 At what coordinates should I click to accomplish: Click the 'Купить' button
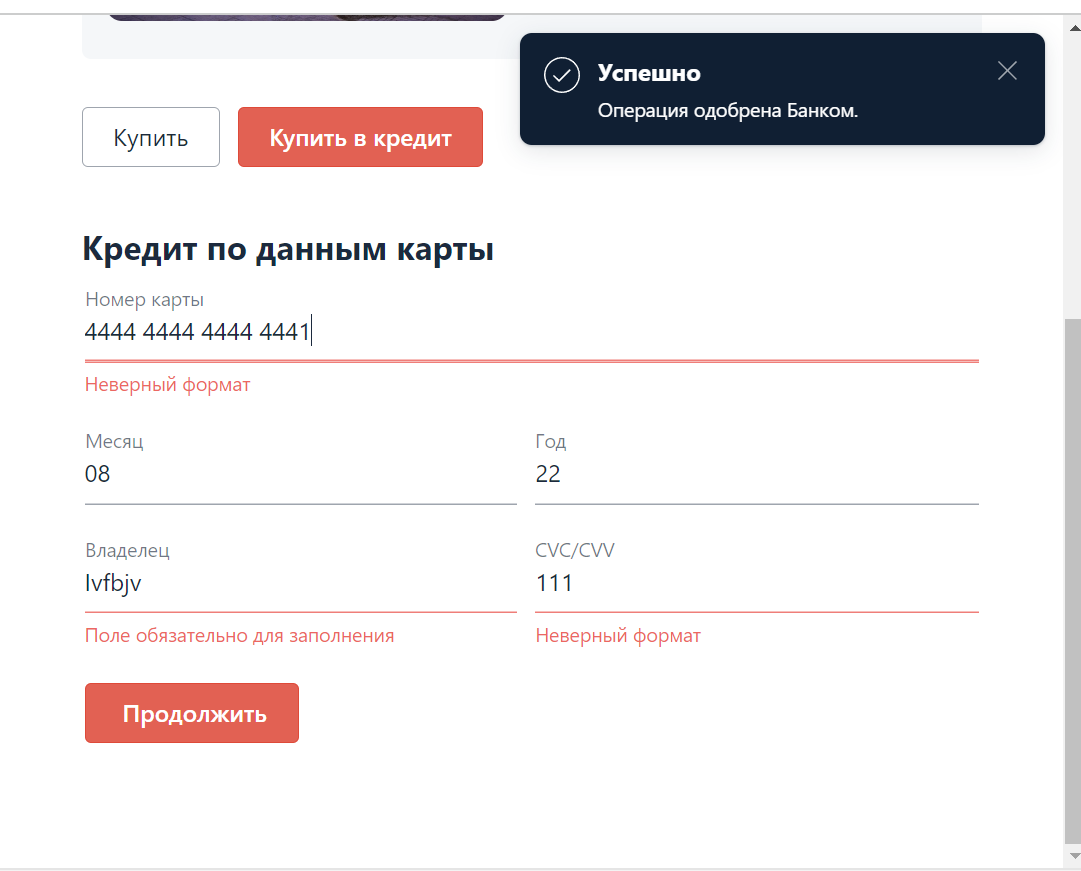tap(150, 137)
